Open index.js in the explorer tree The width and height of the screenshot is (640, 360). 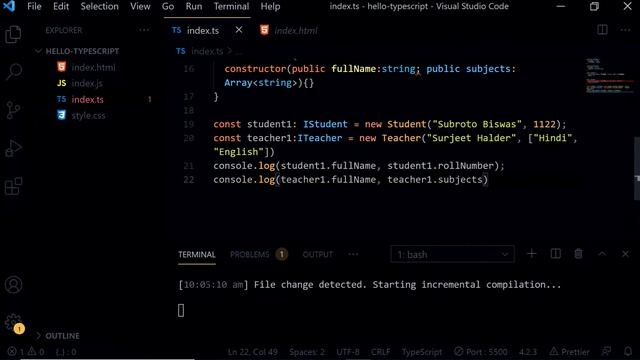tap(87, 83)
